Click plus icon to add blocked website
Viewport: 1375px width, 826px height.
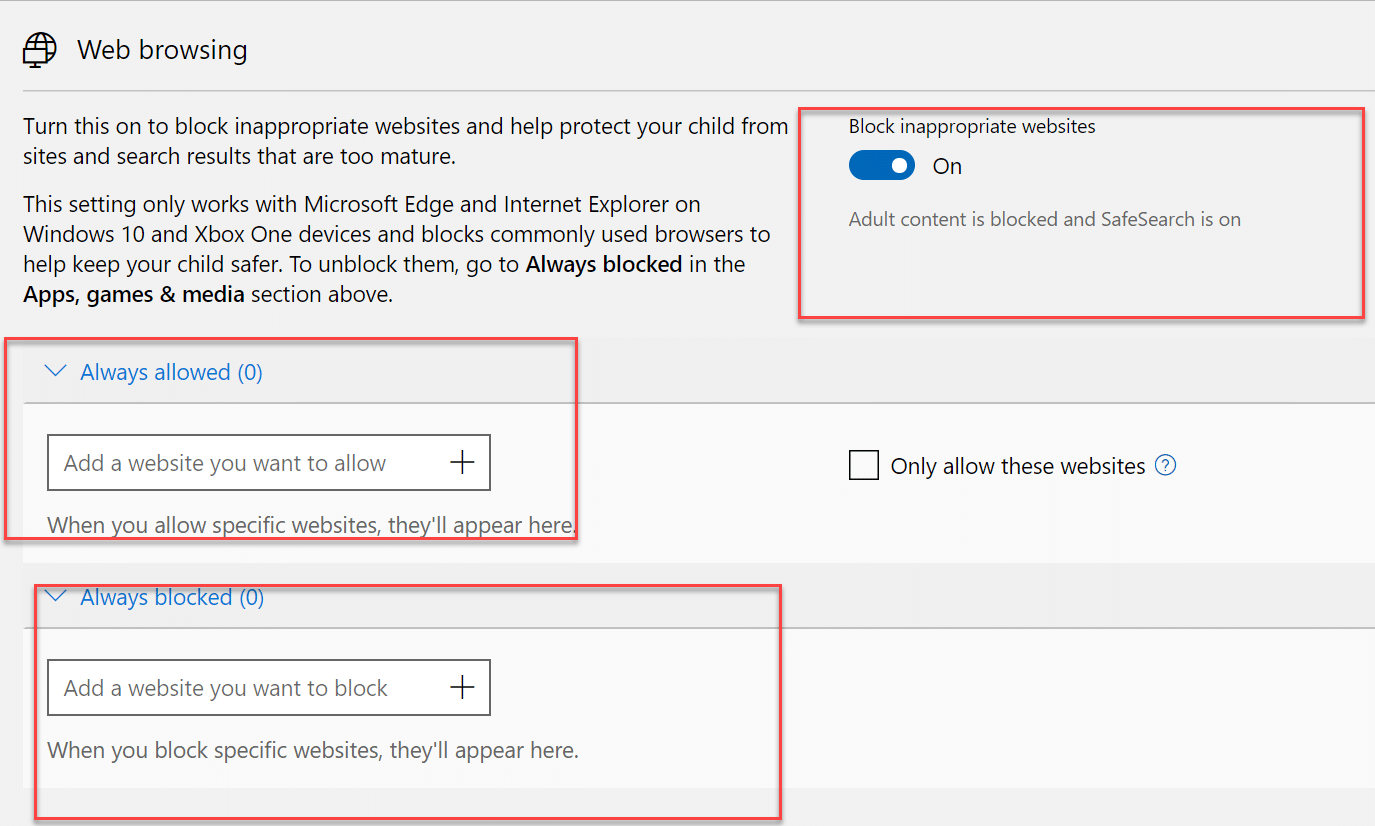(462, 687)
